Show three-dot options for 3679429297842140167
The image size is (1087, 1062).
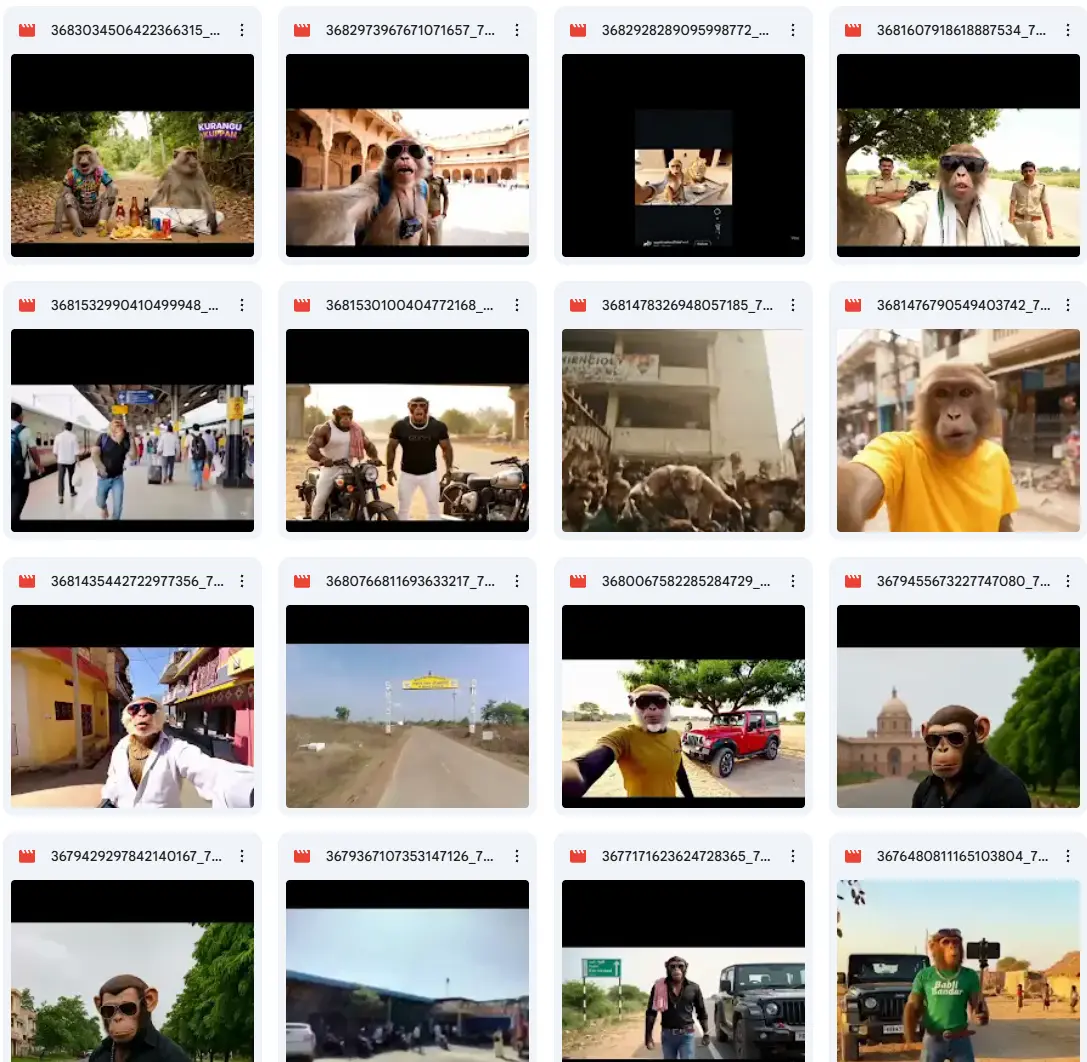pos(242,856)
